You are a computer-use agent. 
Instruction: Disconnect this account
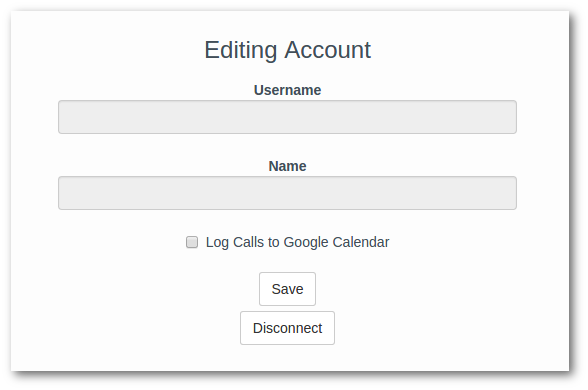pos(287,328)
